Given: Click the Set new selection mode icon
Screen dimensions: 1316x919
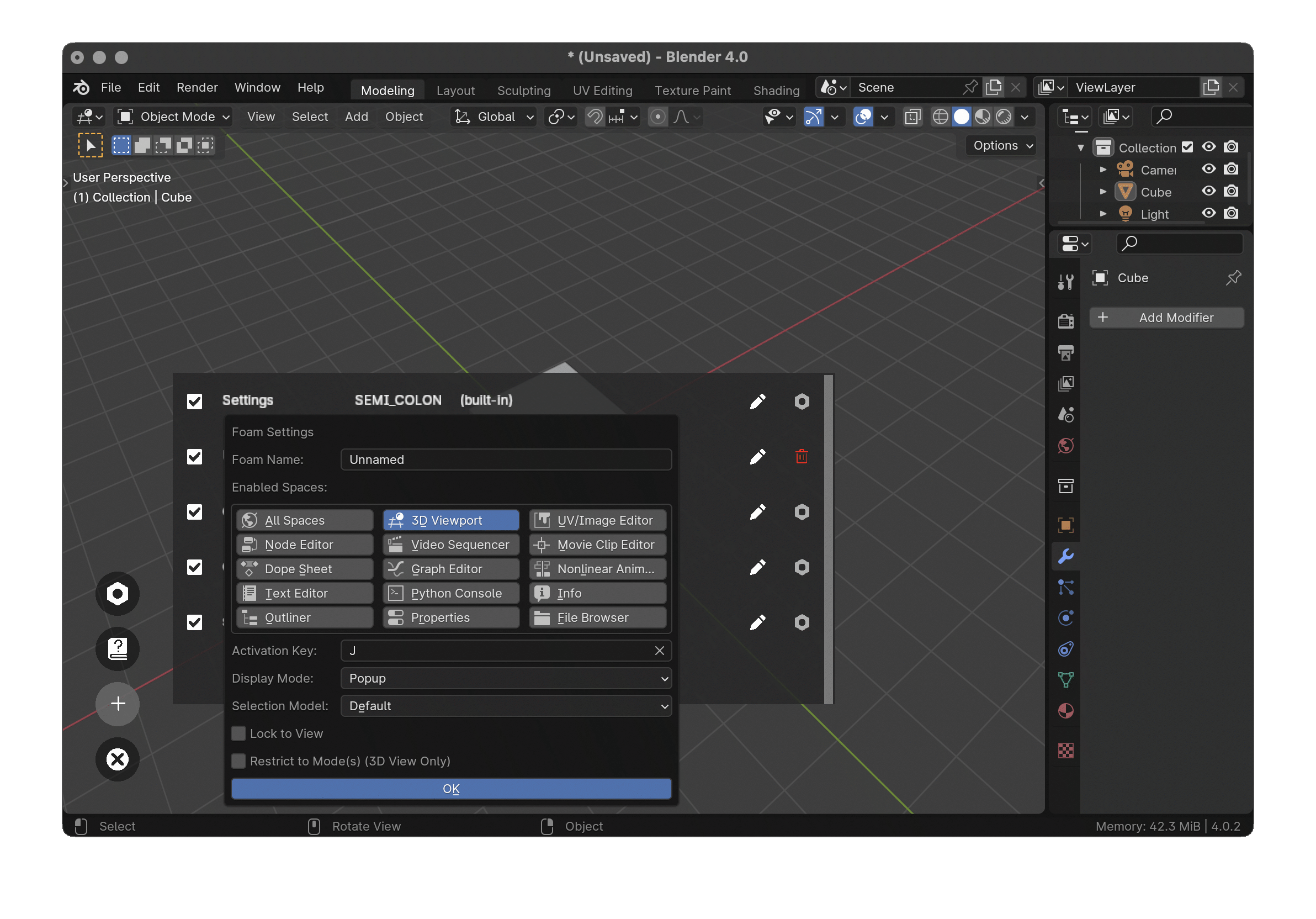Looking at the screenshot, I should coord(121,146).
